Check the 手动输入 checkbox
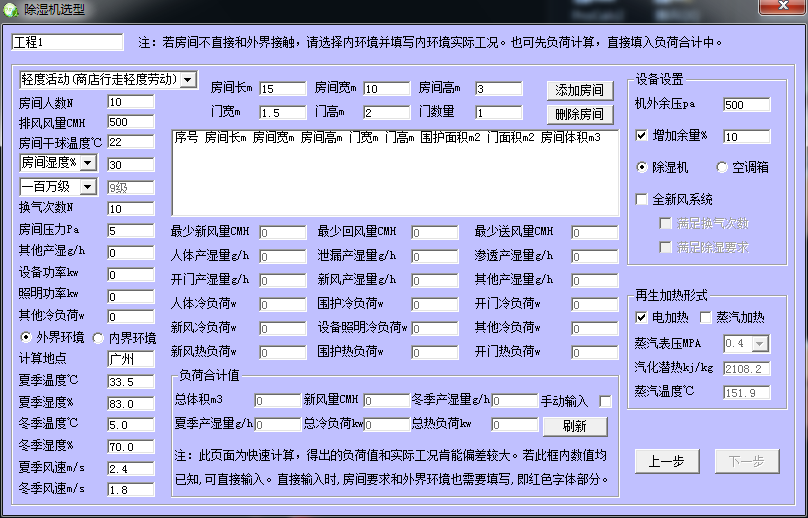 605,401
